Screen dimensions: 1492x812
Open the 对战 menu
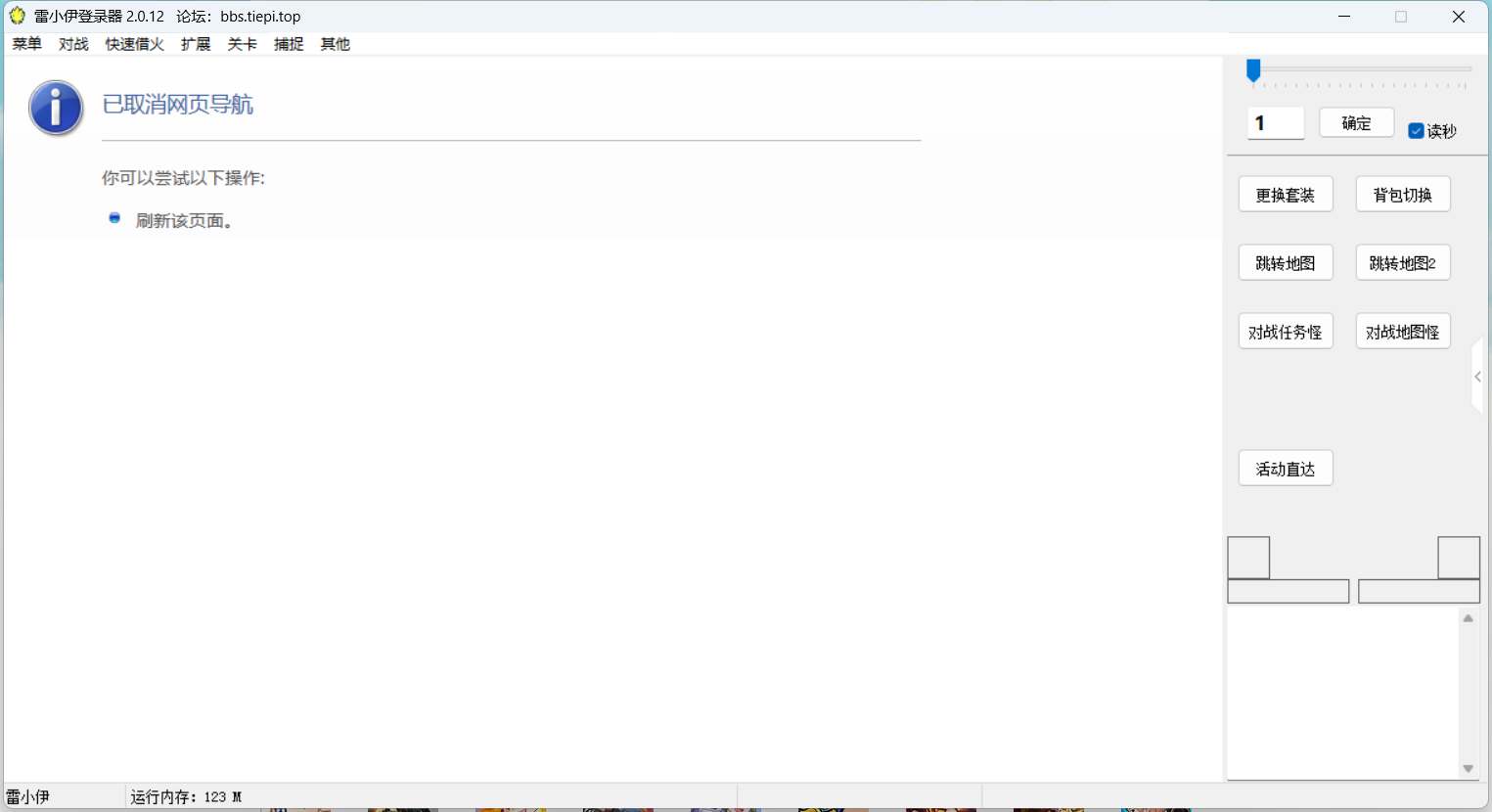[x=73, y=44]
